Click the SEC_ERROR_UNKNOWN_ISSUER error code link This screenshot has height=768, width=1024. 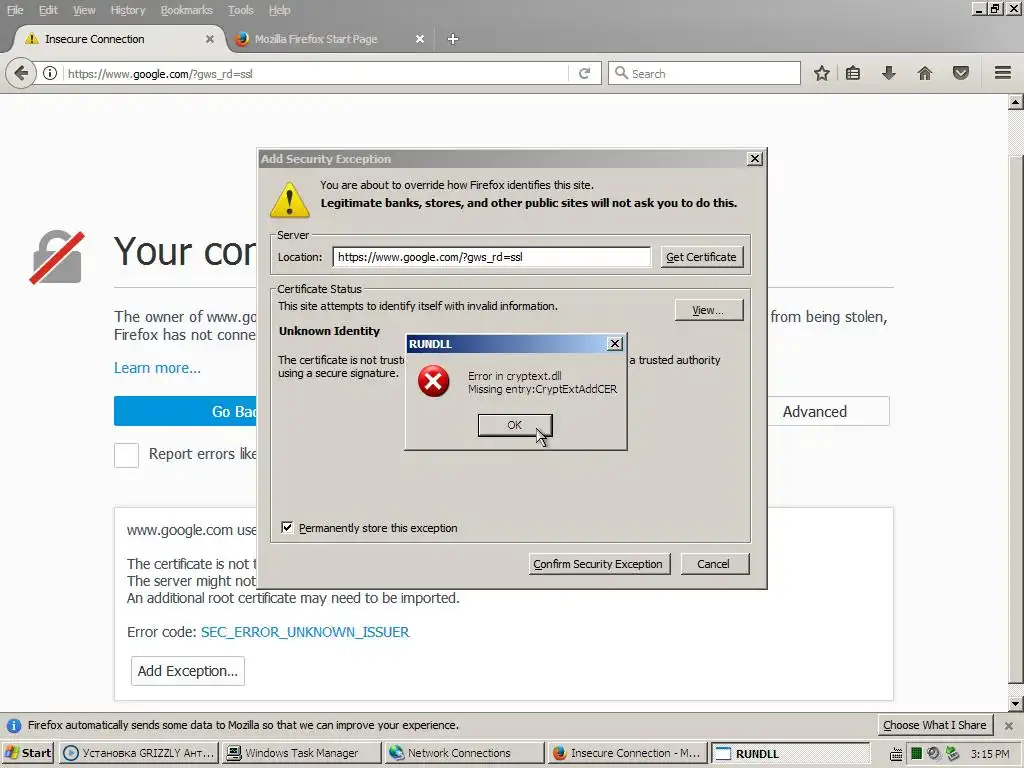point(305,632)
